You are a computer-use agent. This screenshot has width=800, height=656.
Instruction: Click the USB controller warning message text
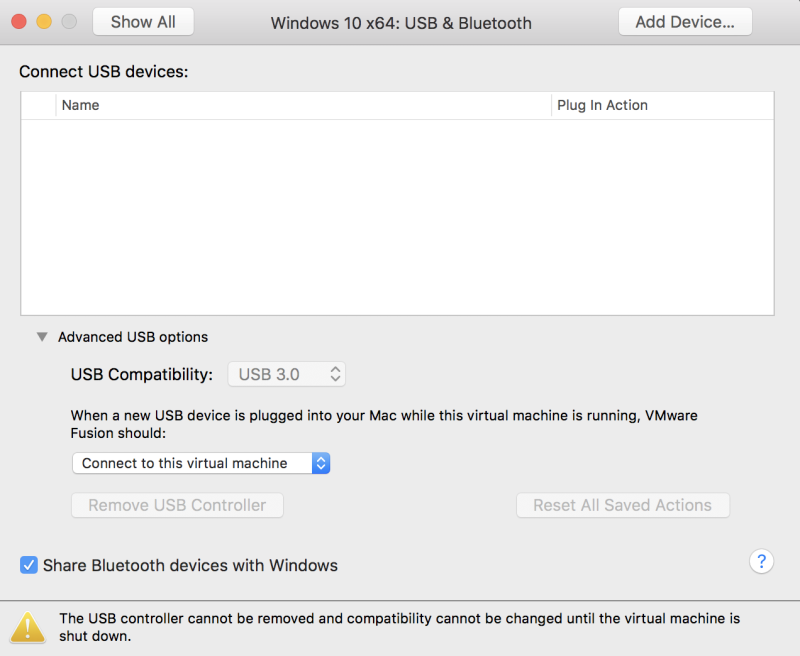pos(399,627)
